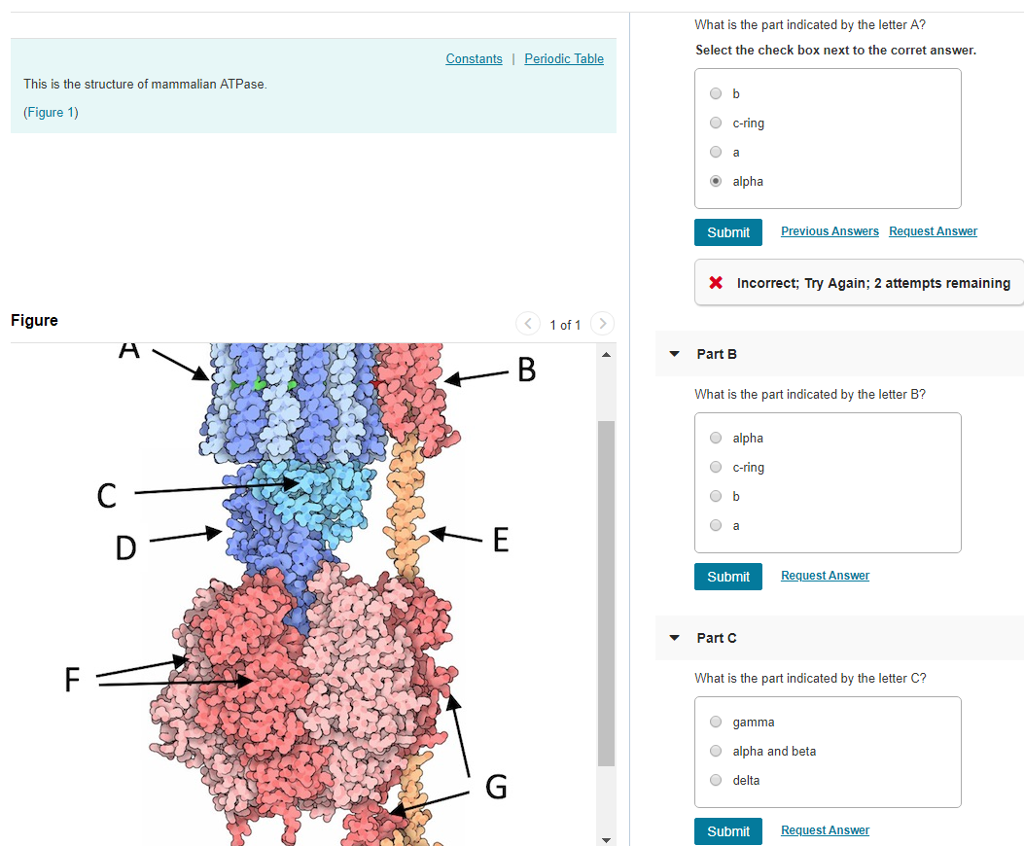Open the Constants link
The height and width of the screenshot is (846, 1024).
tap(474, 59)
